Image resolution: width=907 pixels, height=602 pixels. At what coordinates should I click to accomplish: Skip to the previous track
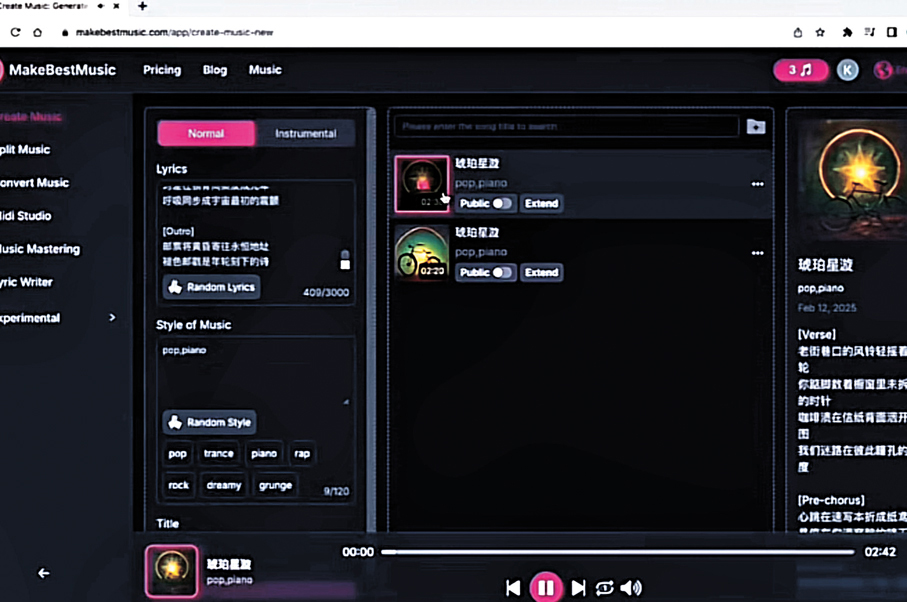(513, 588)
